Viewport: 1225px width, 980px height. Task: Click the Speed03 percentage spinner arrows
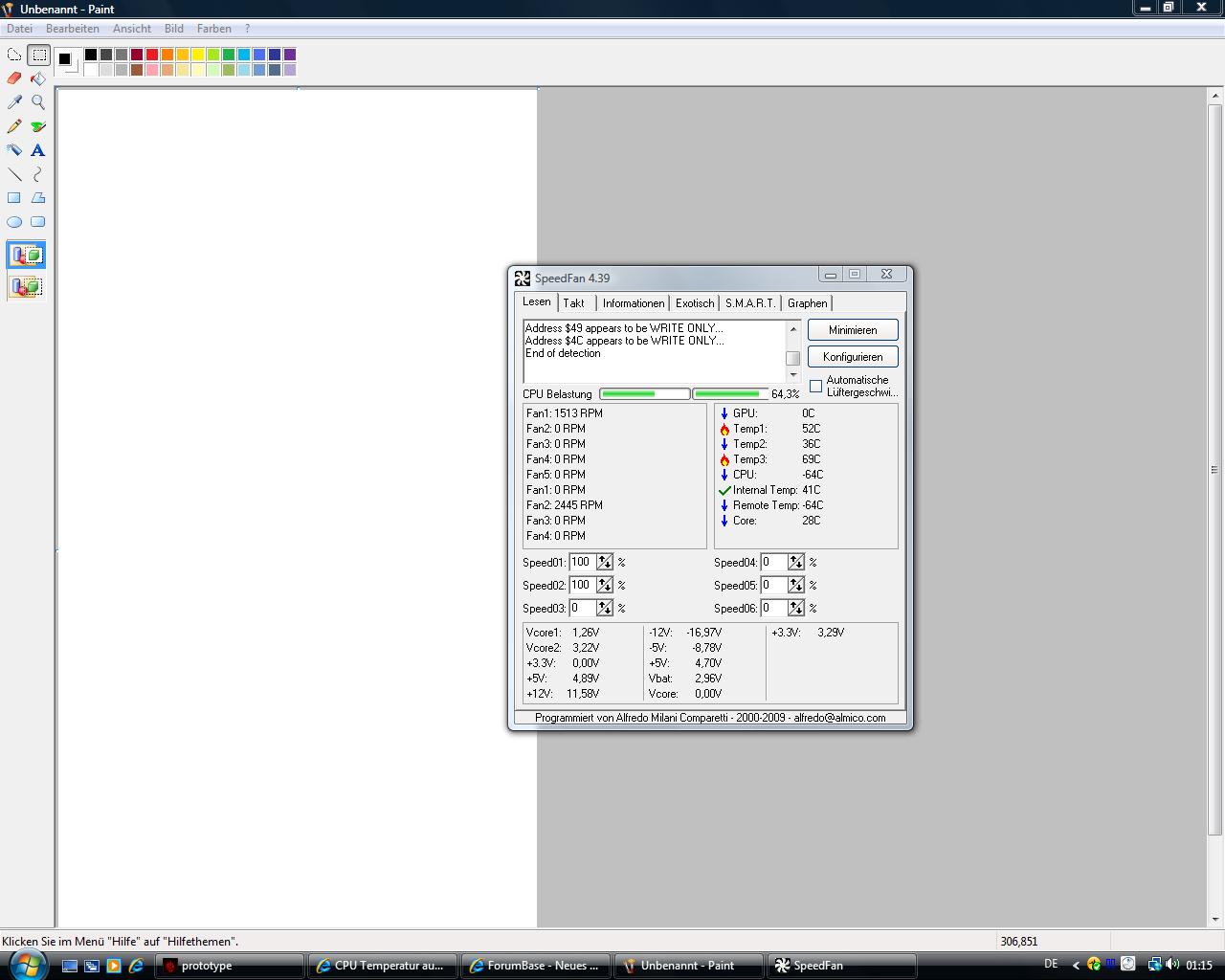click(605, 609)
